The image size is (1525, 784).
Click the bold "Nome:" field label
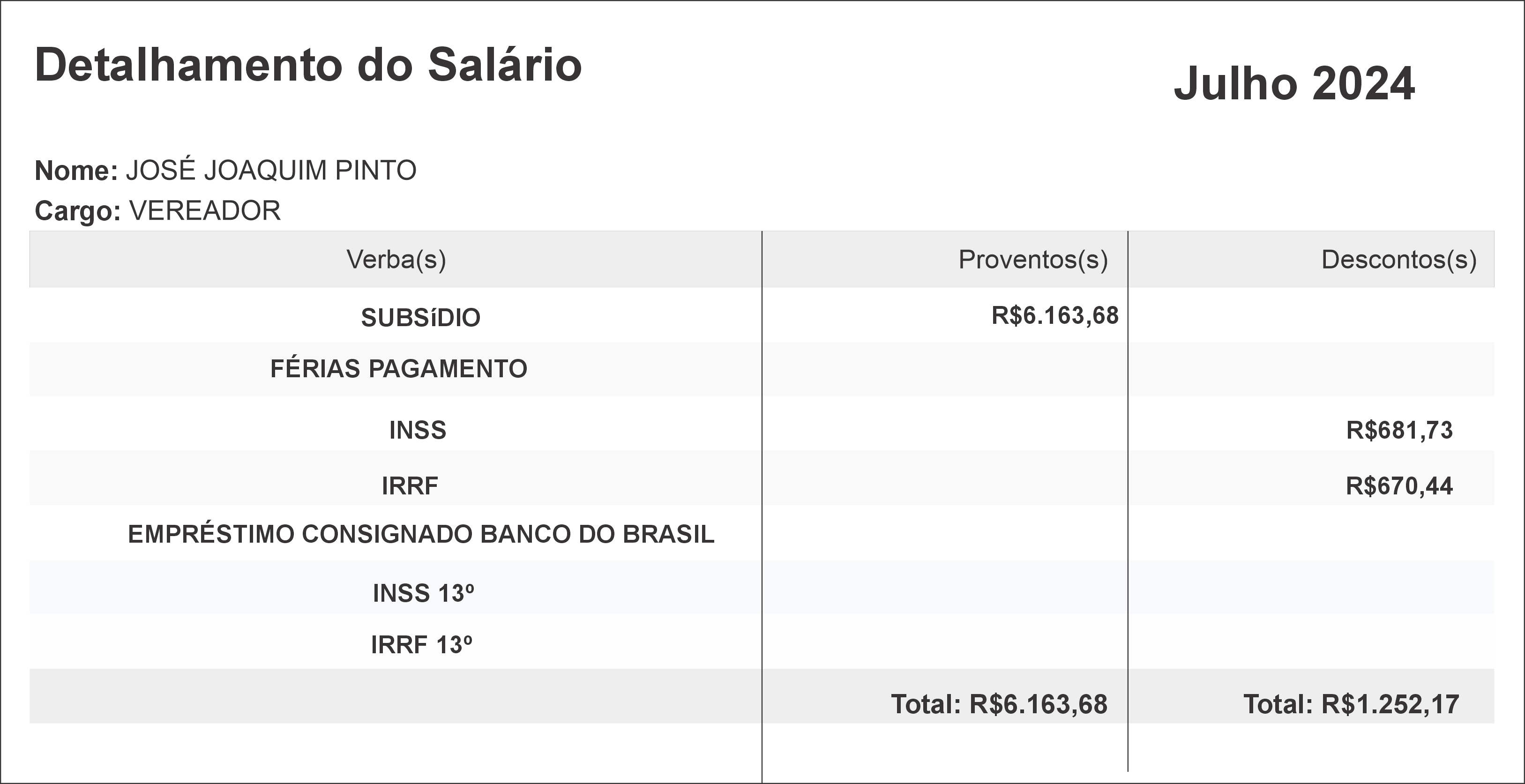tap(76, 171)
